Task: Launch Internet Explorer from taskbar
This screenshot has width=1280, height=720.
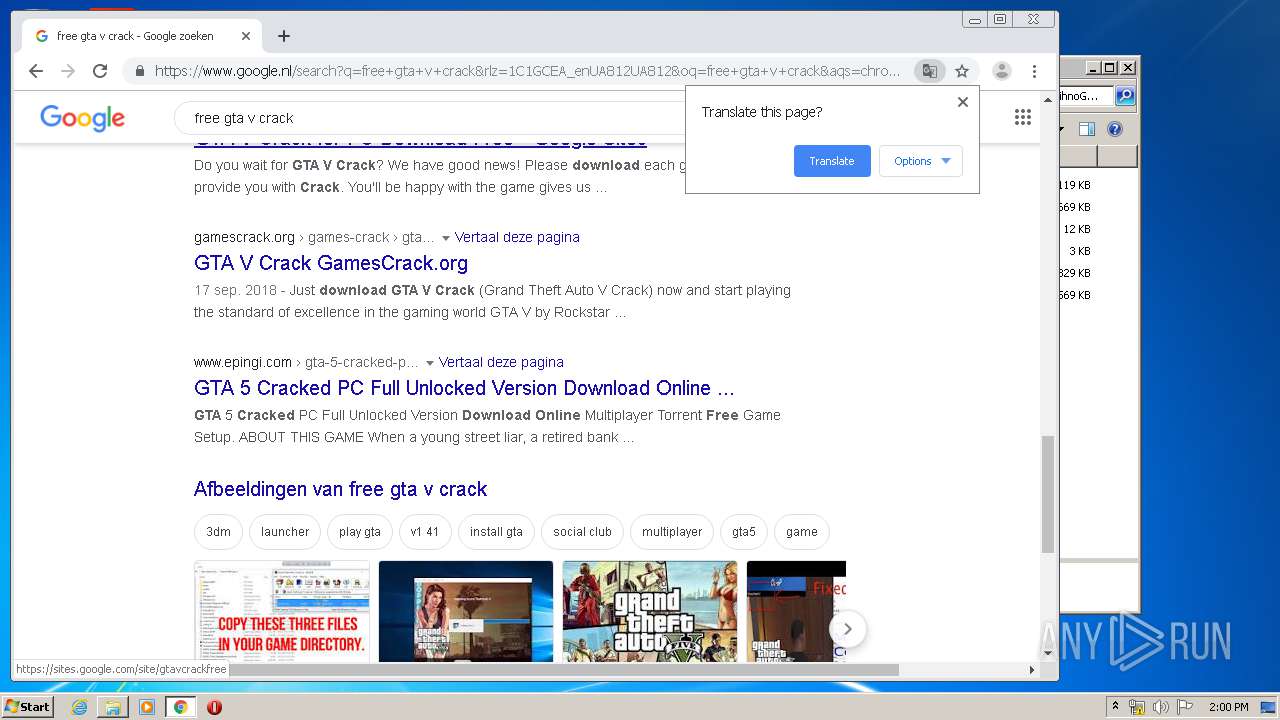Action: coord(79,707)
